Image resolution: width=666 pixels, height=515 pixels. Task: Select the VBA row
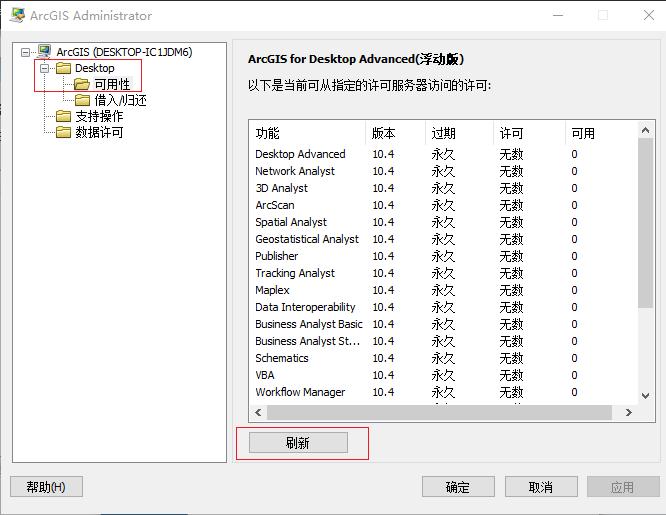click(x=443, y=375)
